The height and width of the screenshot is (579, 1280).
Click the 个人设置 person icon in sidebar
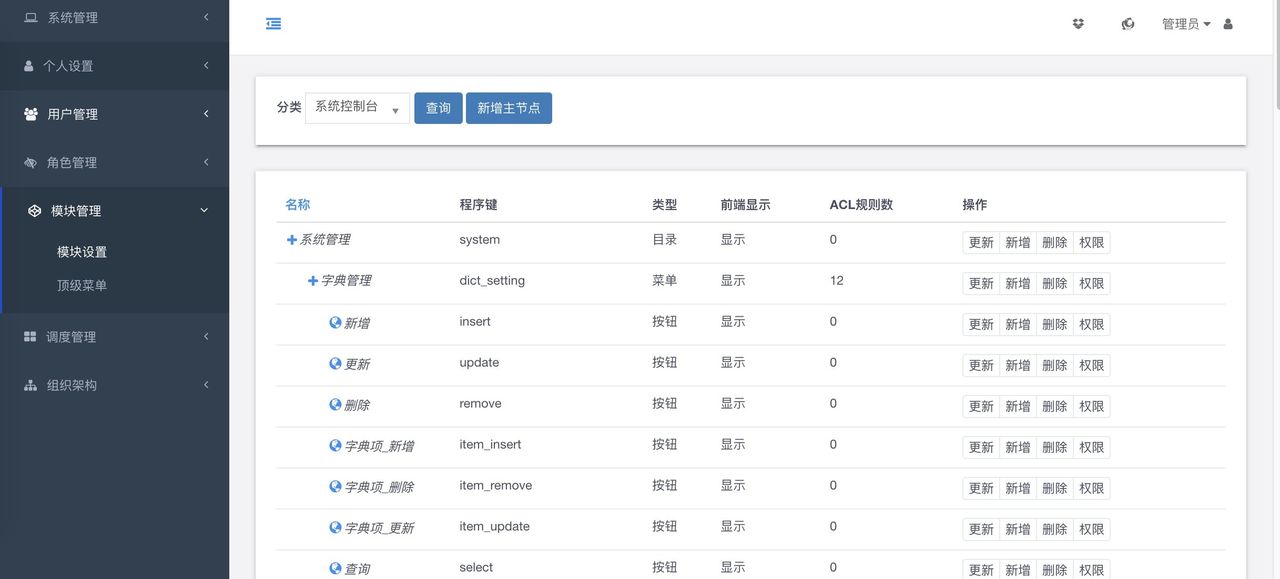(28, 65)
